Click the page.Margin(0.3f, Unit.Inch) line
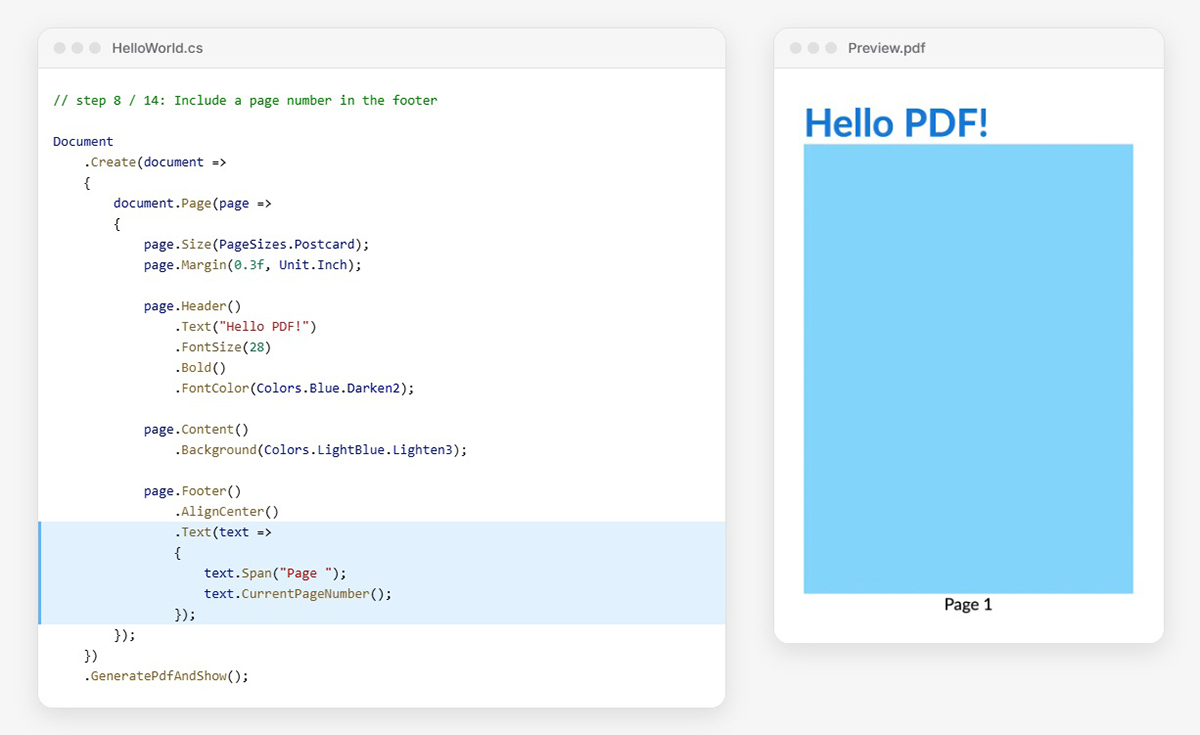The image size is (1200, 735). (252, 265)
